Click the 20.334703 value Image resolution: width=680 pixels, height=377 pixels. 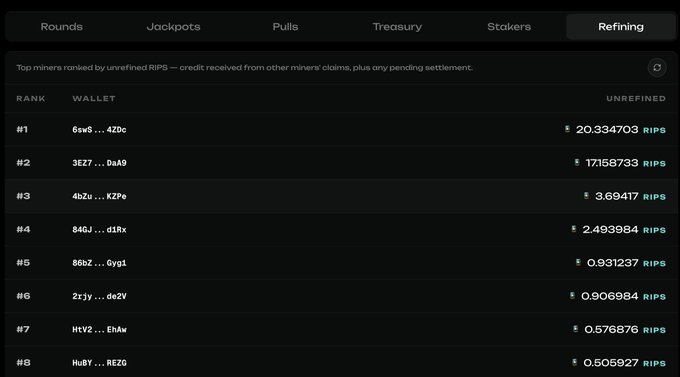(607, 130)
